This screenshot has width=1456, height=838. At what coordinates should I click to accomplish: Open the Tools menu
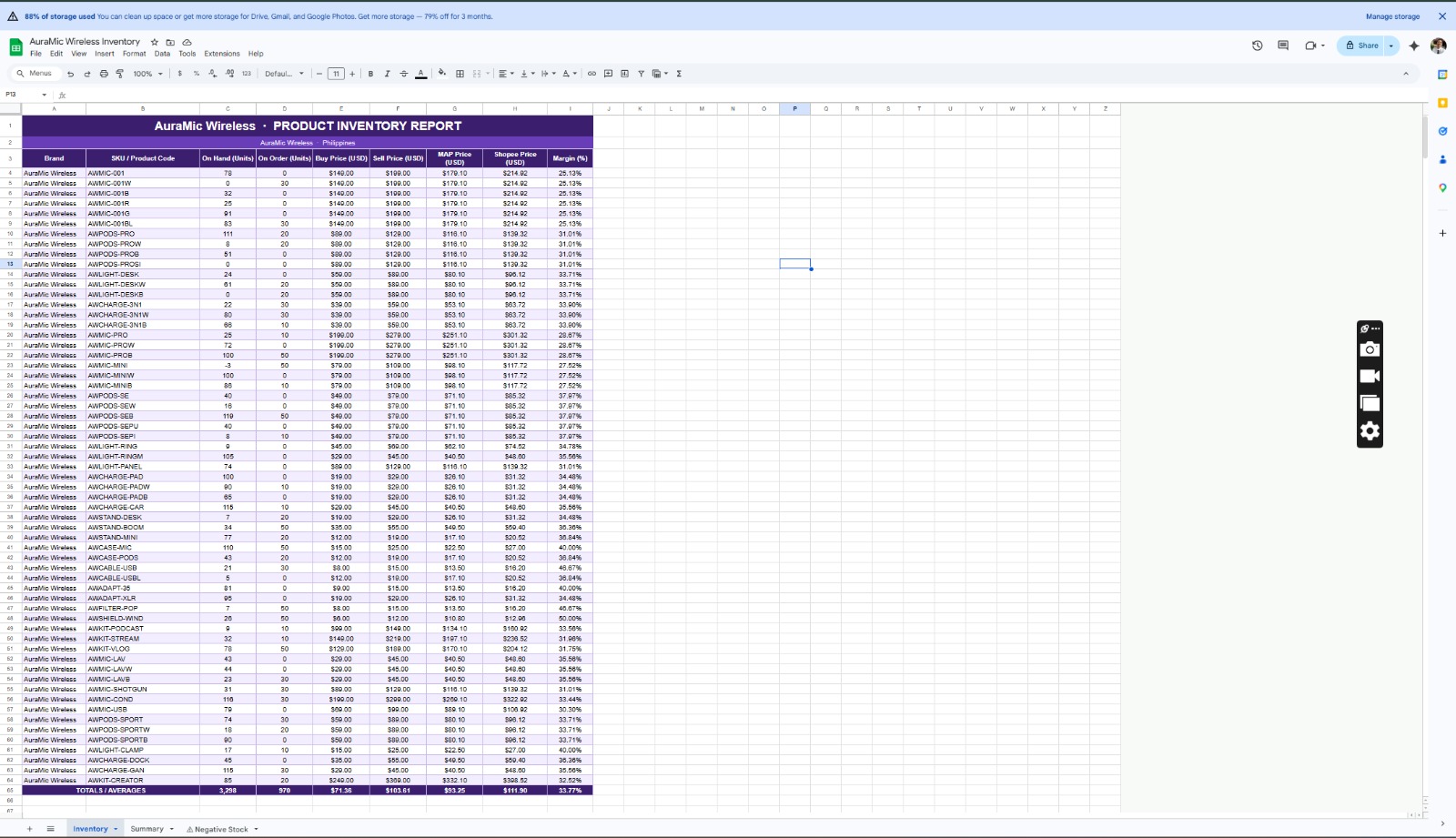(187, 54)
